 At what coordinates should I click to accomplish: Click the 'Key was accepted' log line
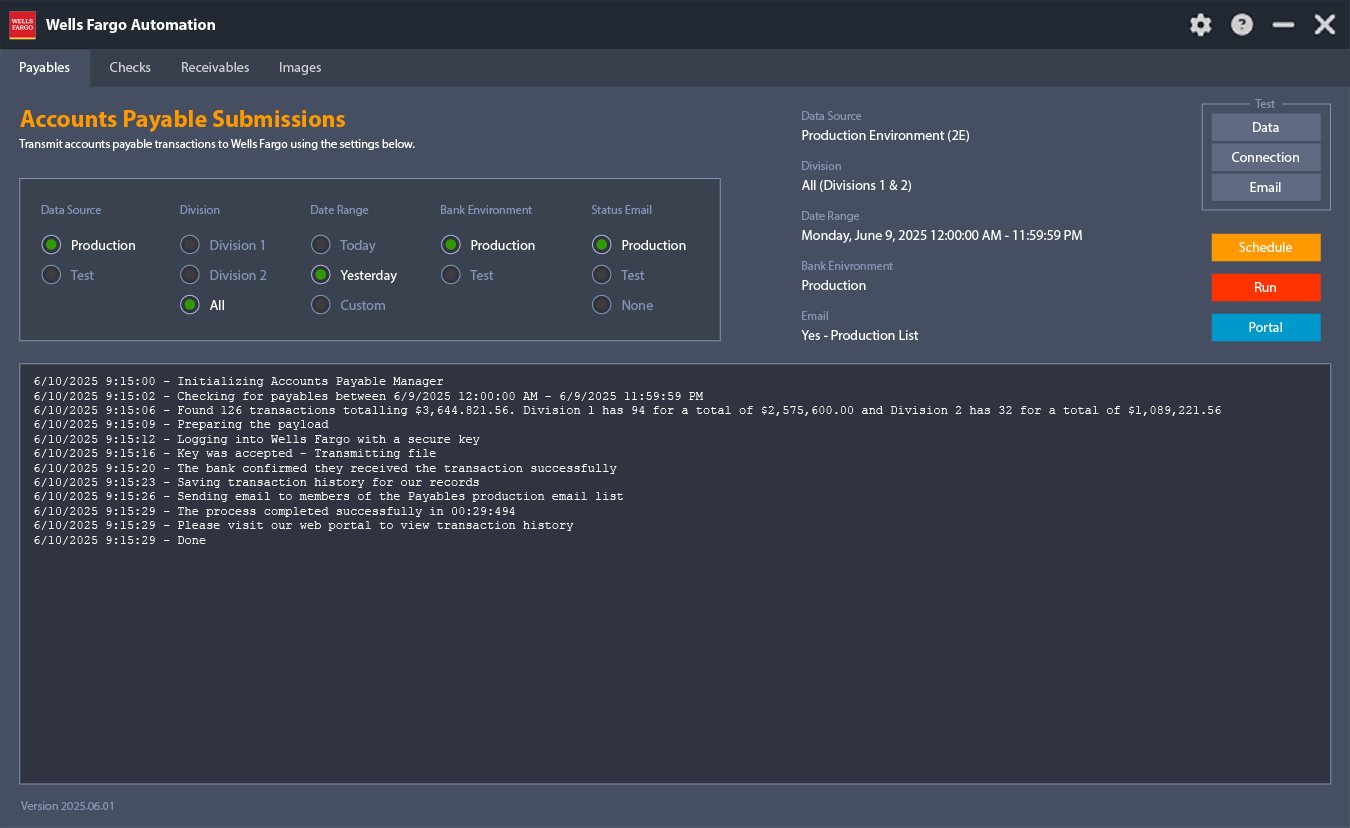(x=235, y=454)
